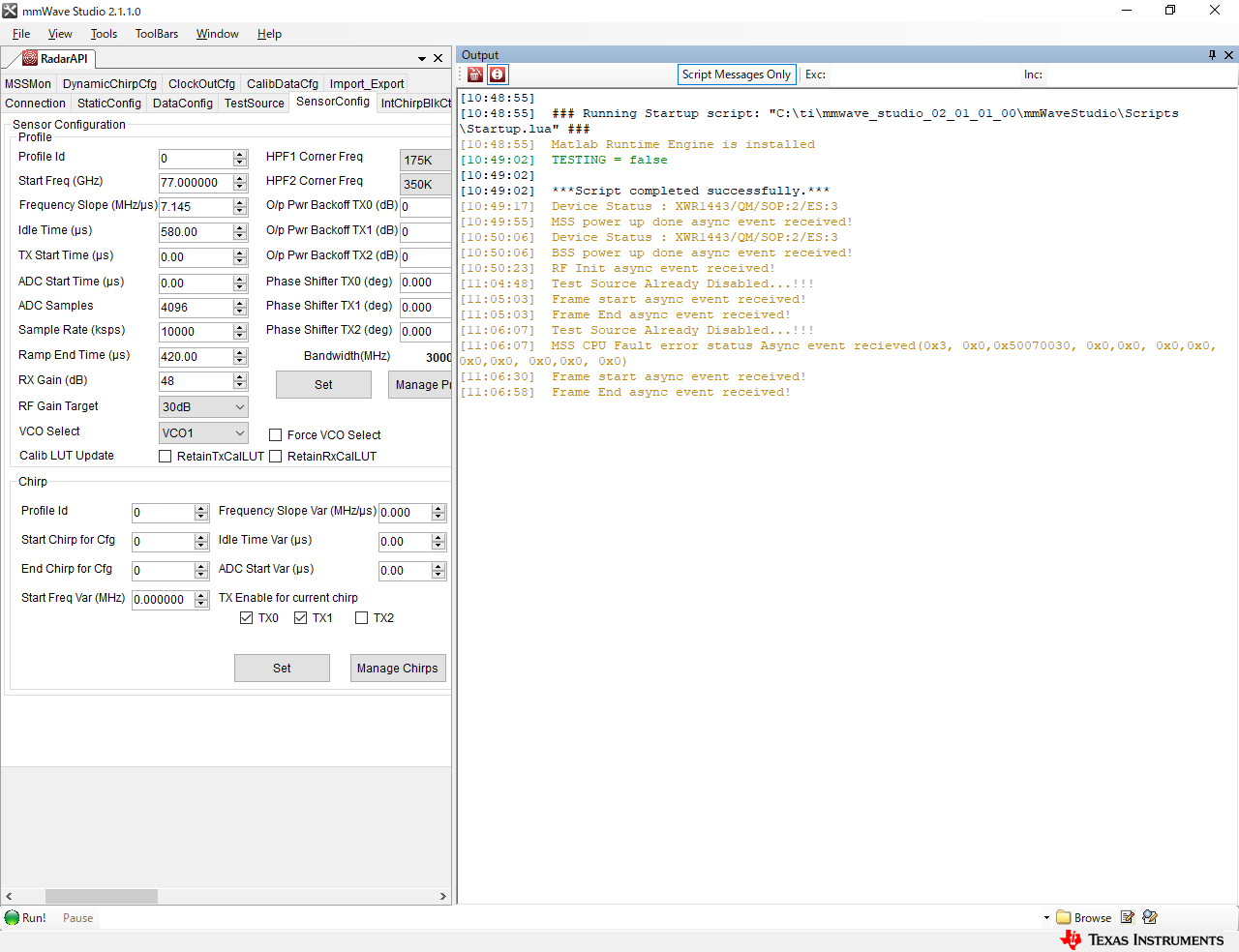The image size is (1239, 952).
Task: Check the RetainTxCalLUT option
Action: [x=165, y=457]
